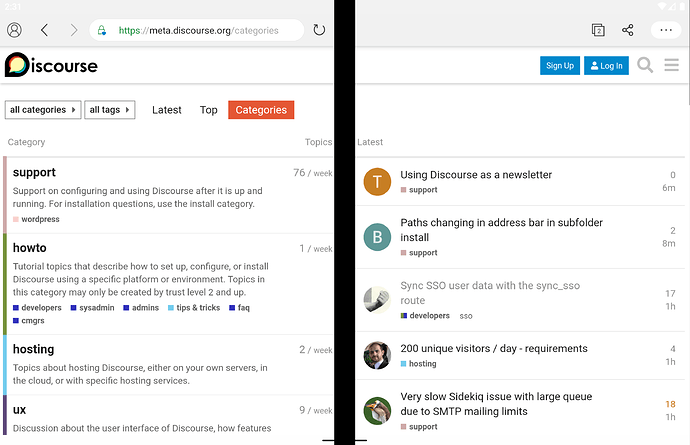Open the sysadmin subcategory link

pos(92,308)
